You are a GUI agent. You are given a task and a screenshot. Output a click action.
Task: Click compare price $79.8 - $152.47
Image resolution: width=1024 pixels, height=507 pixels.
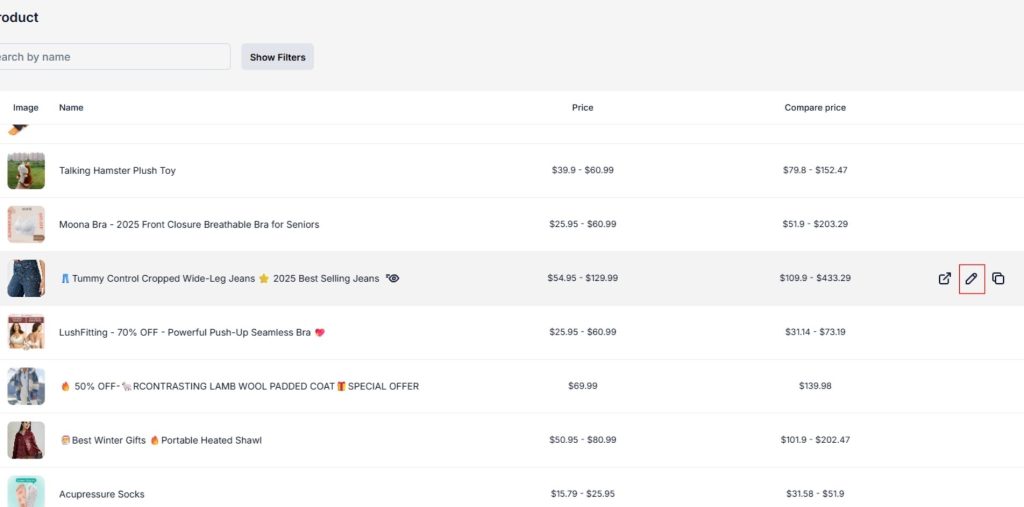pos(815,171)
